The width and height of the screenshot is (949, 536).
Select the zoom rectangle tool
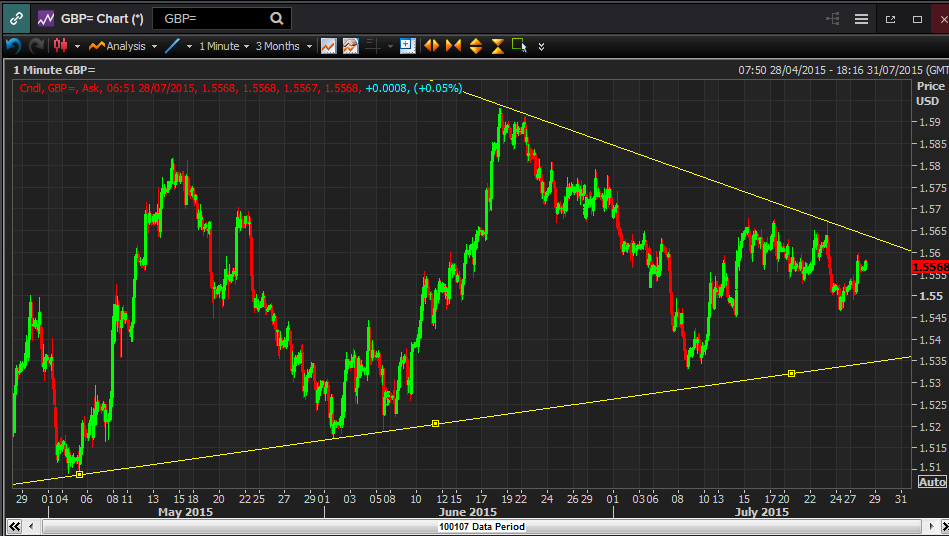(x=519, y=45)
